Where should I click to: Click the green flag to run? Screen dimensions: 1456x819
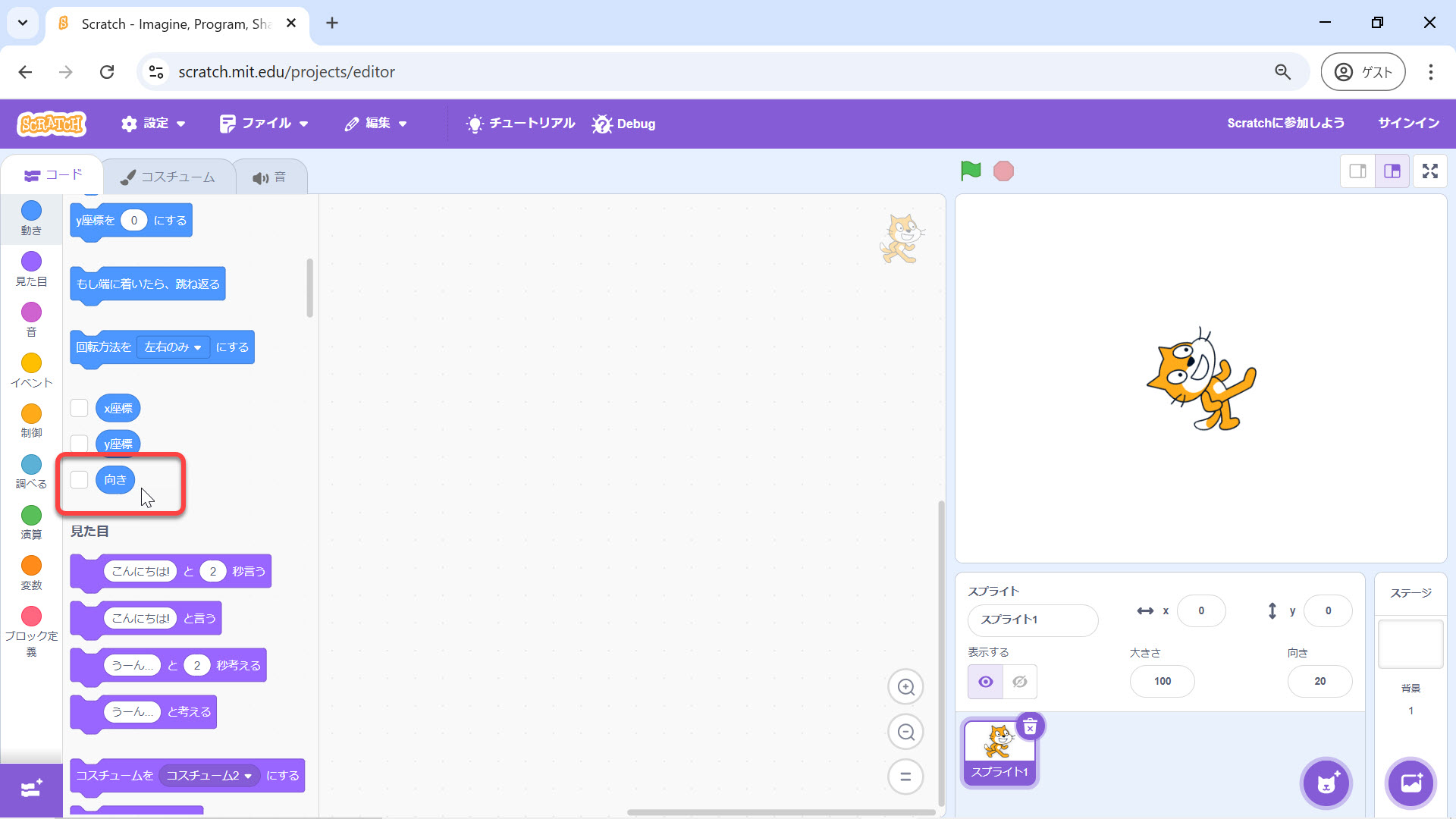tap(971, 171)
